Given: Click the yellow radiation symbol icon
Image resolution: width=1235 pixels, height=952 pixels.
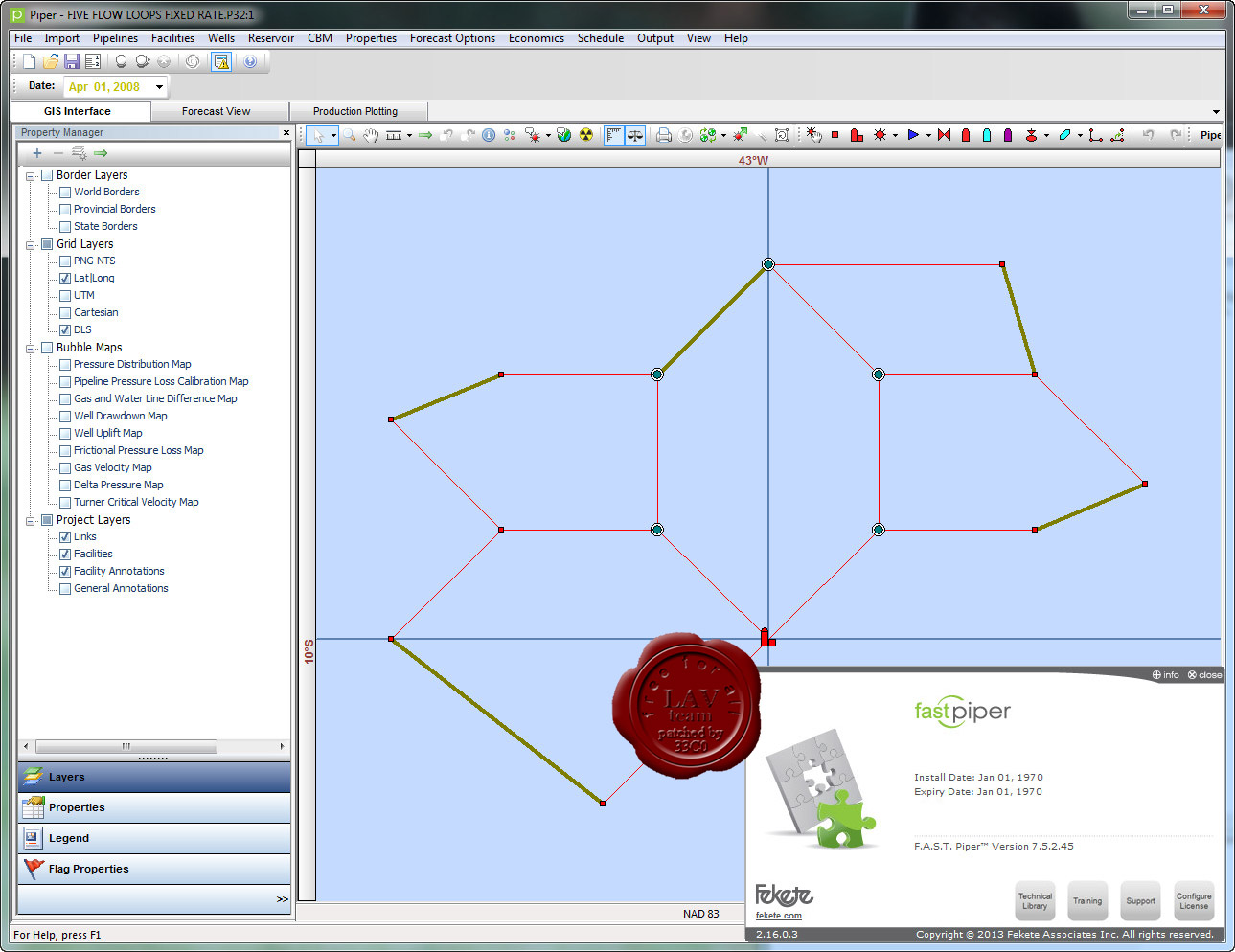Looking at the screenshot, I should (586, 135).
